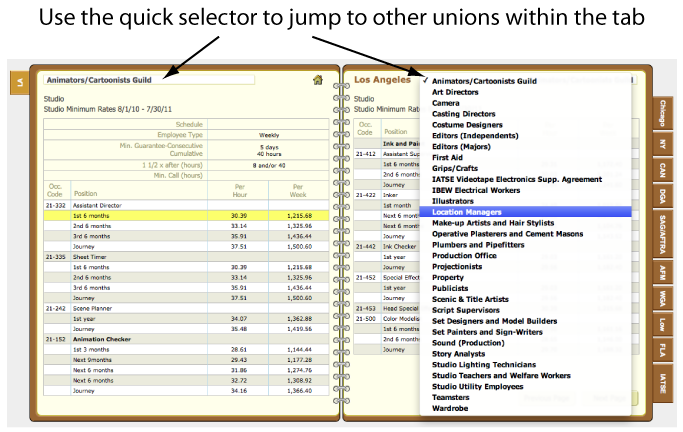Select Editors (Majors) entry
Viewport: 683px width, 432px height.
pyautogui.click(x=461, y=147)
